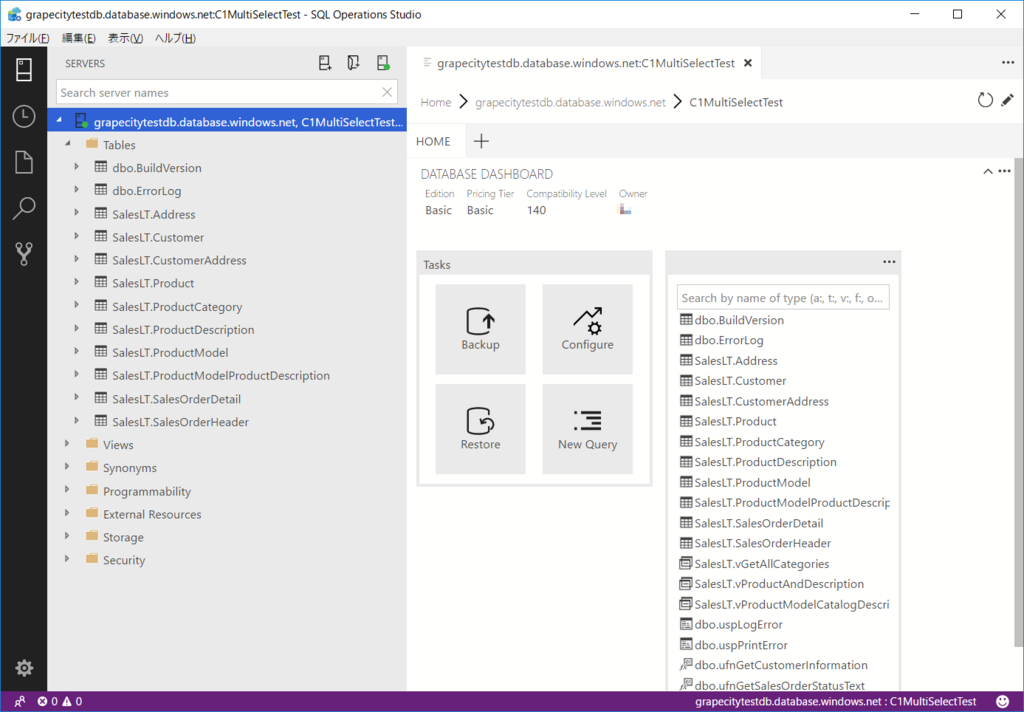The height and width of the screenshot is (712, 1024).
Task: Click the pencil Edit dashboard icon
Action: pyautogui.click(x=1007, y=100)
